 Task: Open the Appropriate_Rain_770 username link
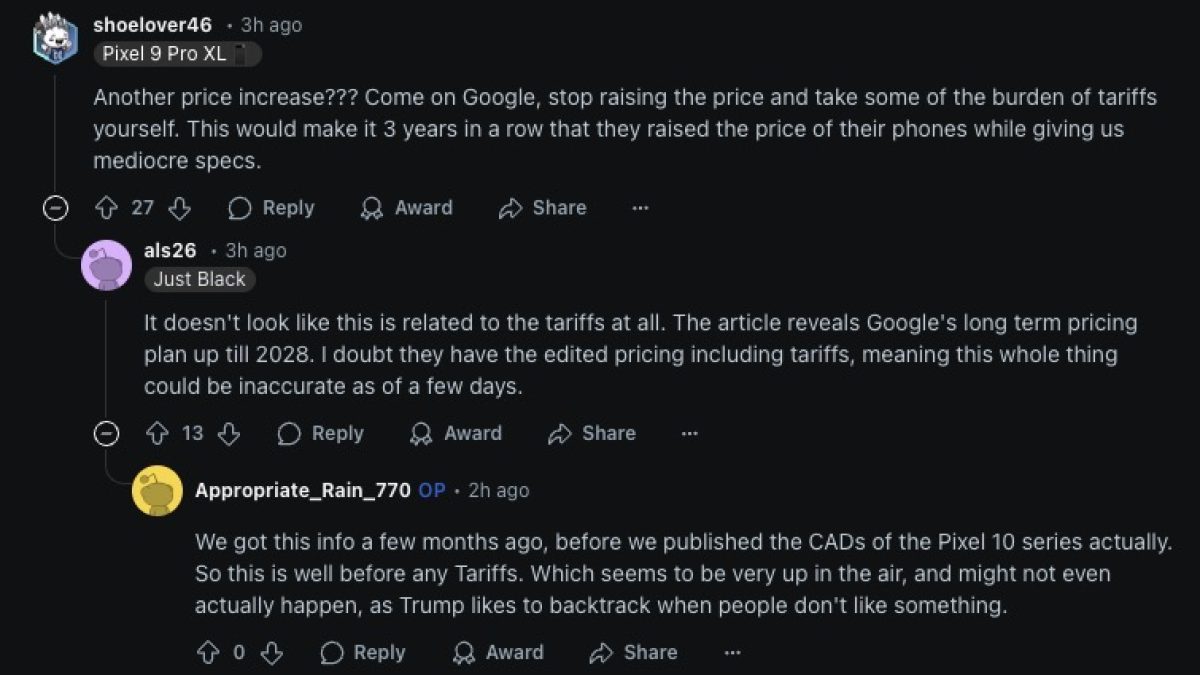302,490
